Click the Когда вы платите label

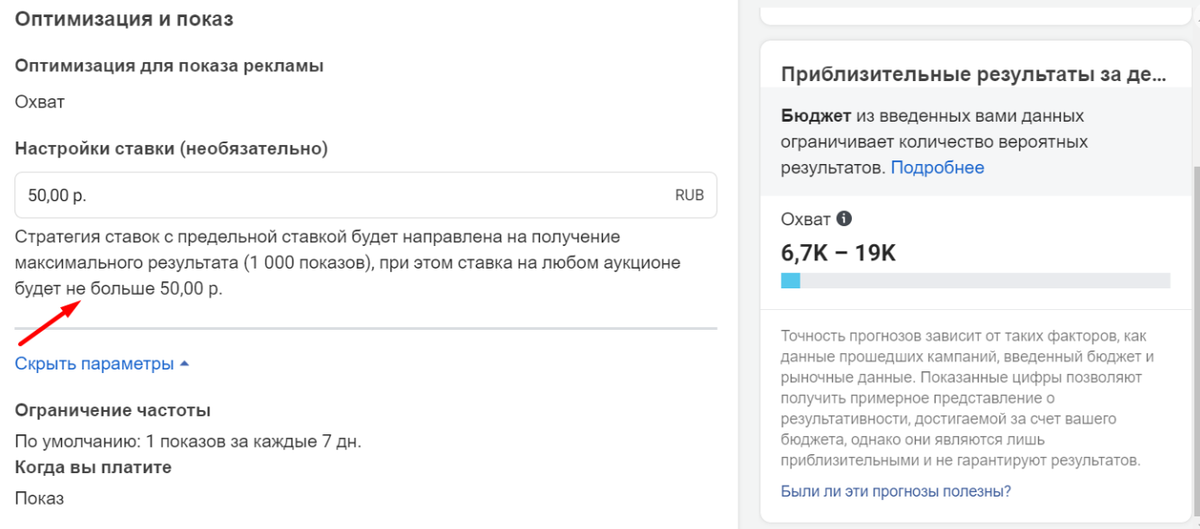tap(94, 467)
